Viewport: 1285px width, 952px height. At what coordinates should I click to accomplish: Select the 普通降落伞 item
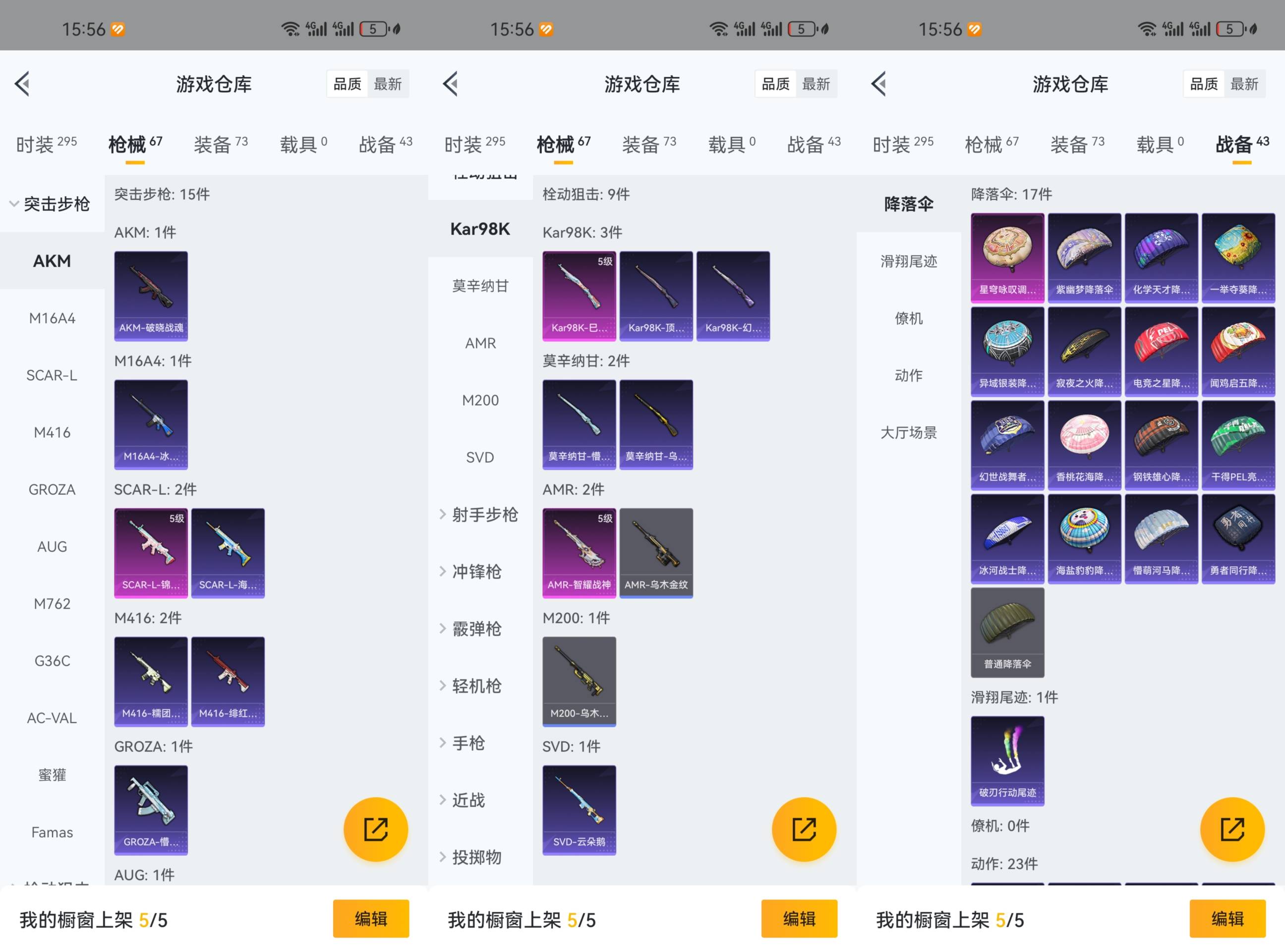(1007, 633)
